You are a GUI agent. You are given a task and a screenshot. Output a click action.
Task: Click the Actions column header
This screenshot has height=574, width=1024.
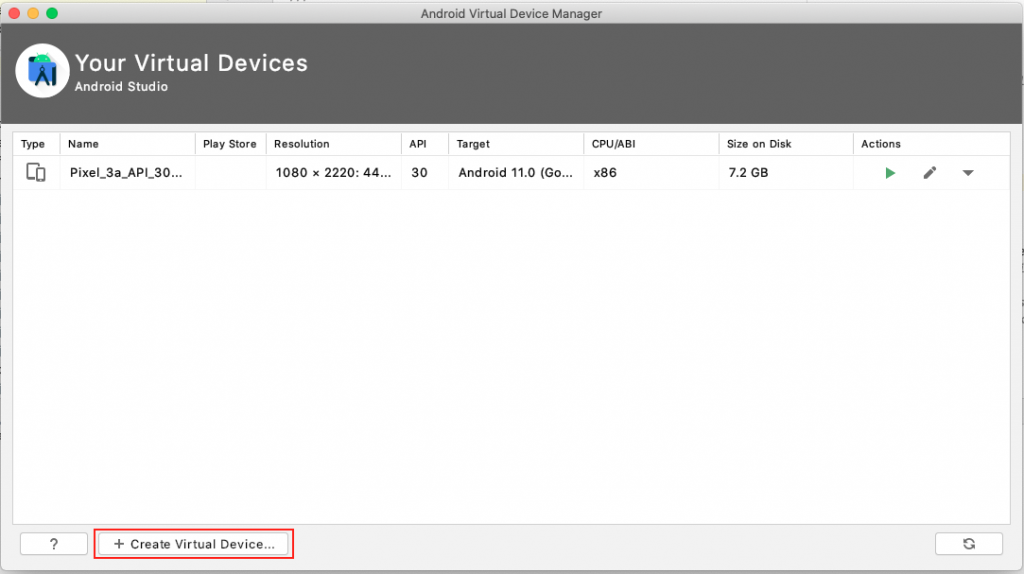(931, 144)
